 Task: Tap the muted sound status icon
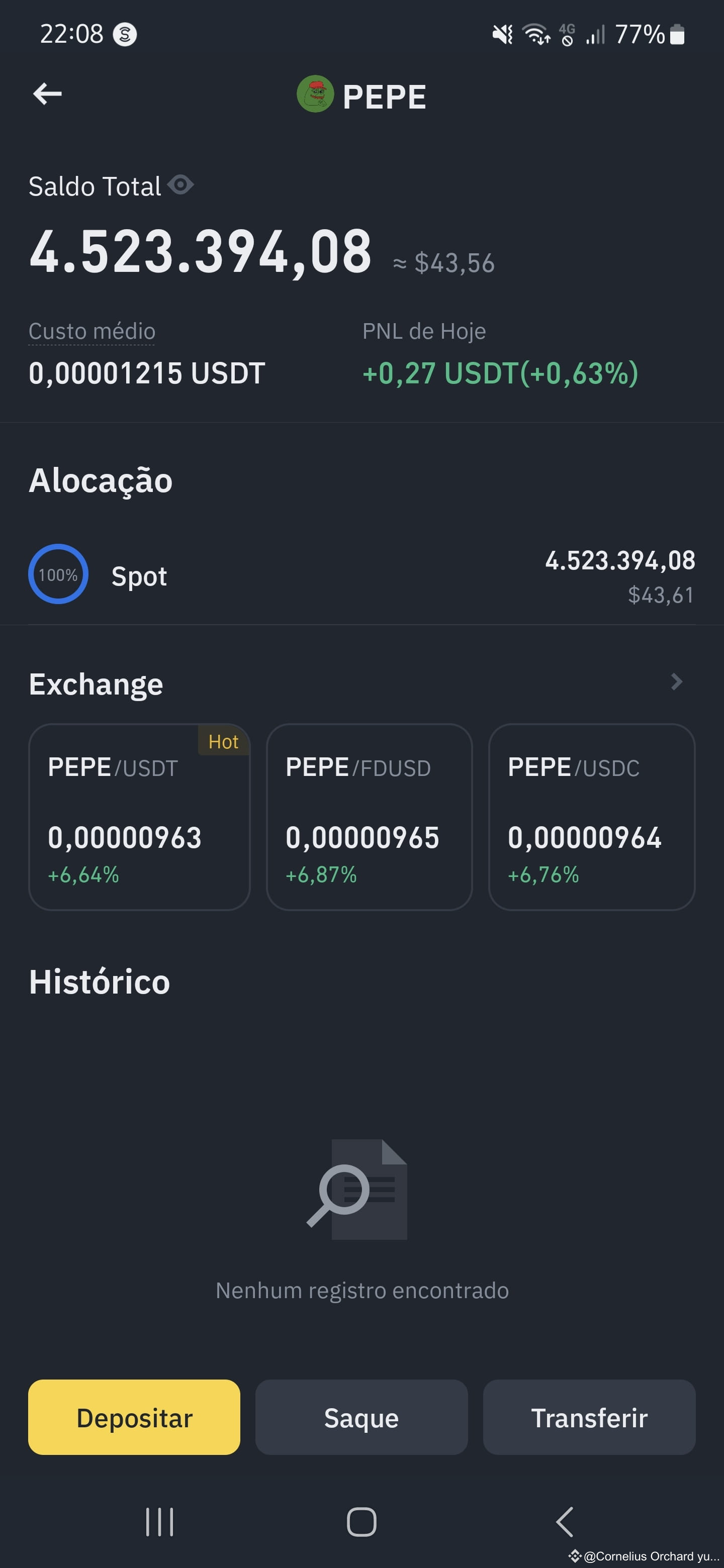click(503, 34)
